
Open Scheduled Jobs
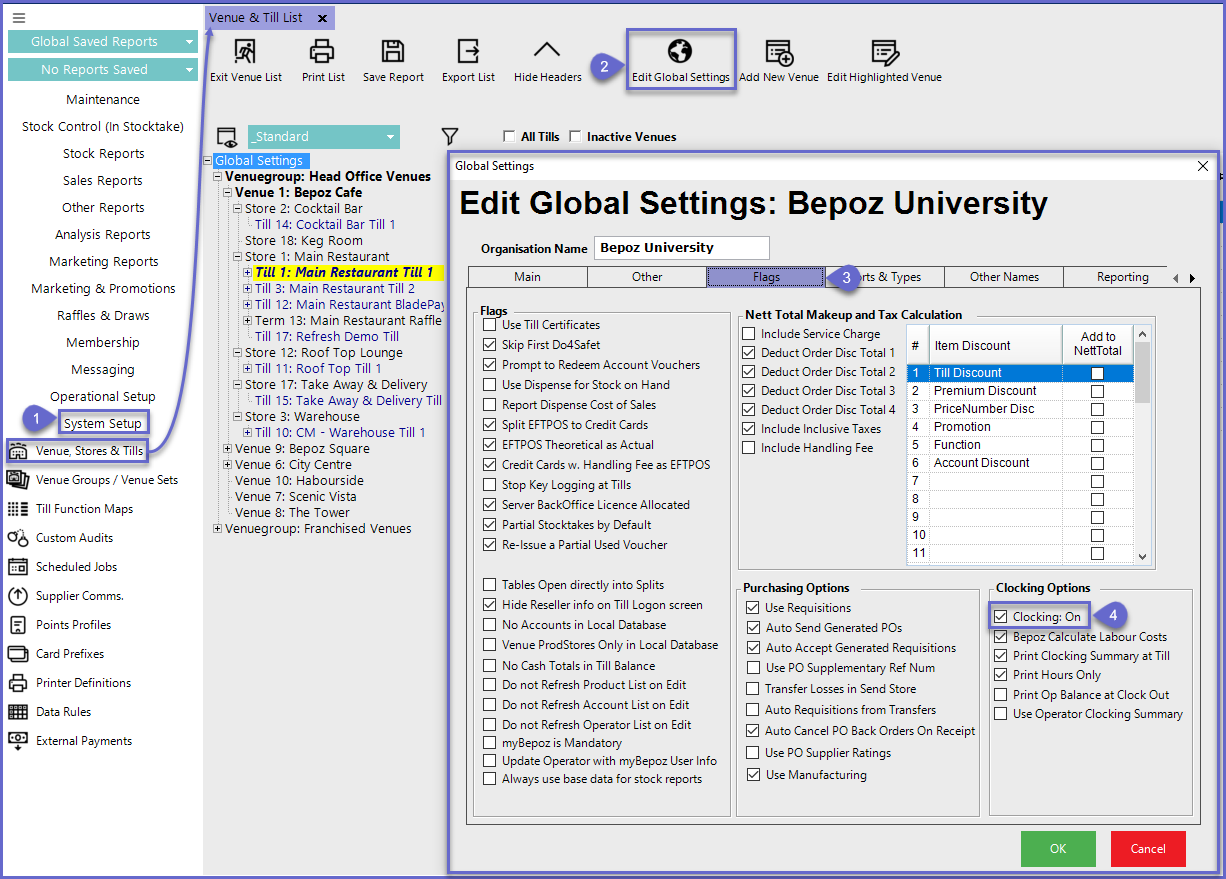pyautogui.click(x=63, y=567)
